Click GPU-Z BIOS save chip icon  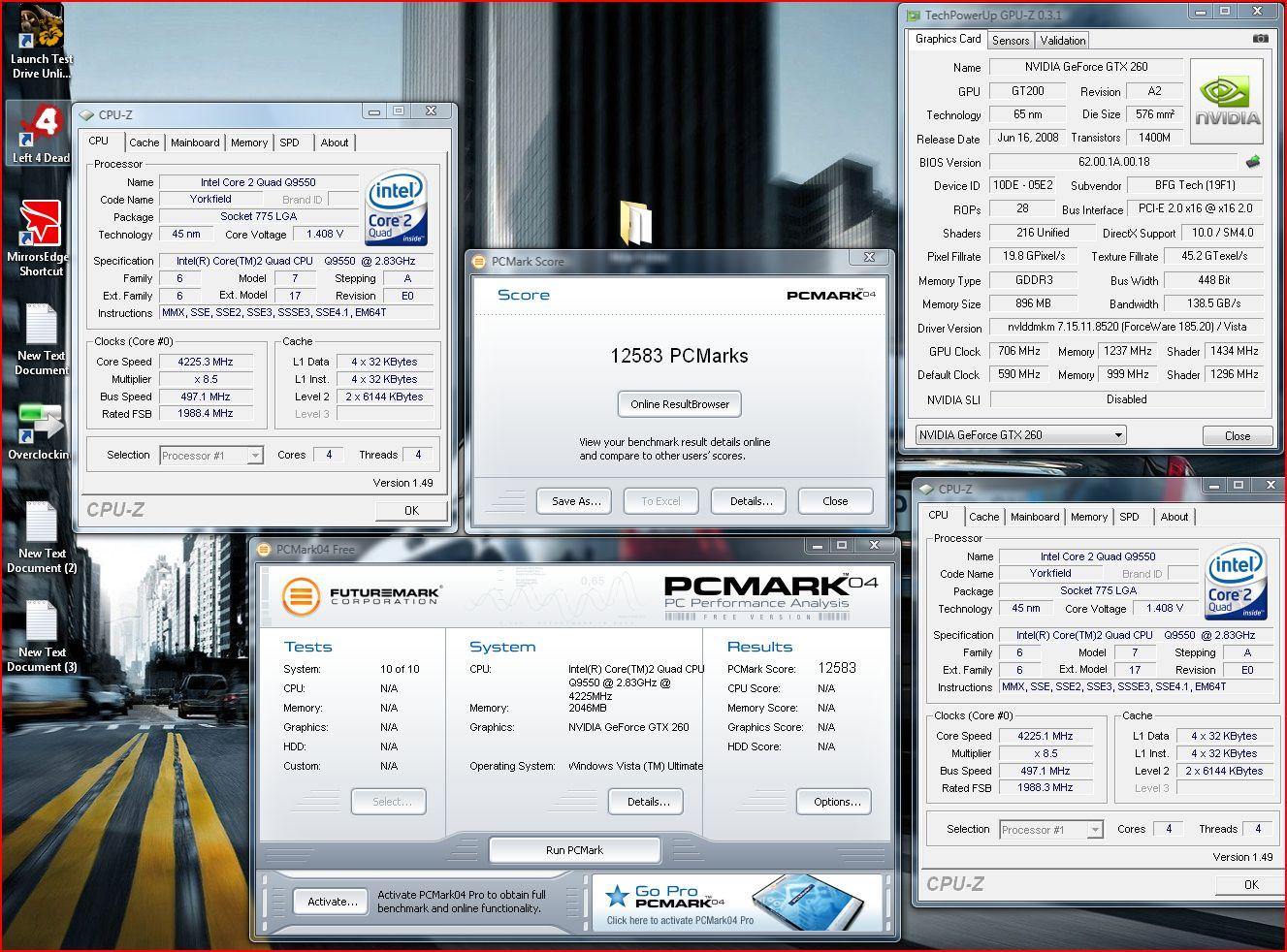click(1253, 162)
